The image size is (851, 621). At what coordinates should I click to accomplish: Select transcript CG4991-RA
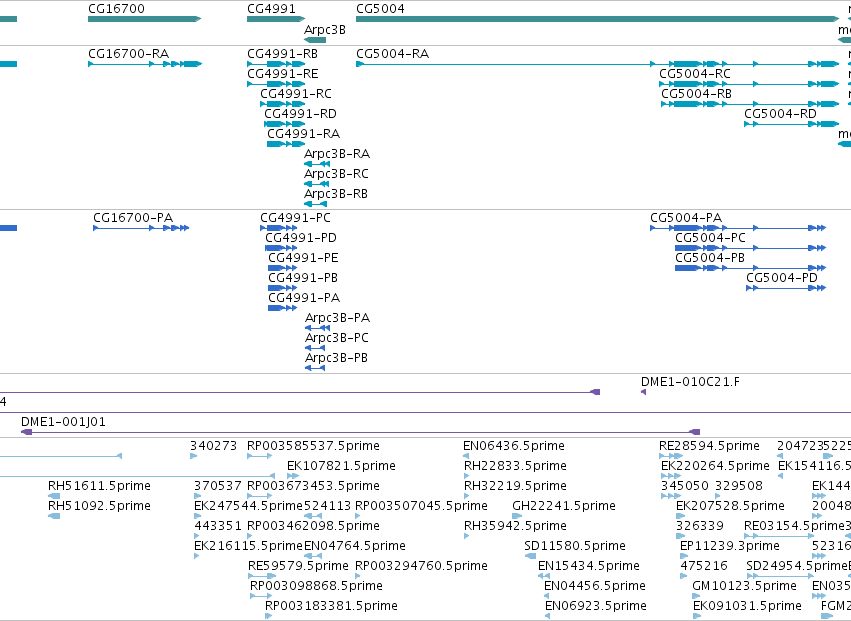[303, 134]
